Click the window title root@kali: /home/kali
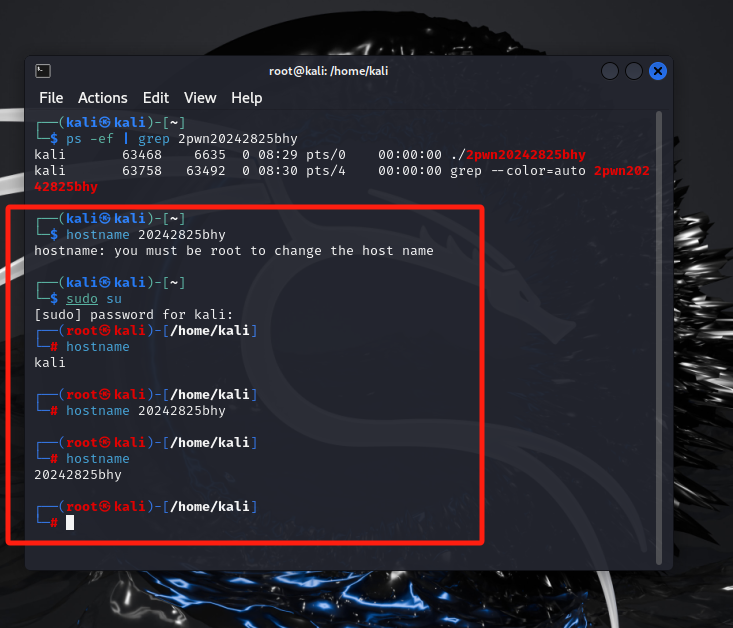Image resolution: width=733 pixels, height=628 pixels. pos(329,71)
